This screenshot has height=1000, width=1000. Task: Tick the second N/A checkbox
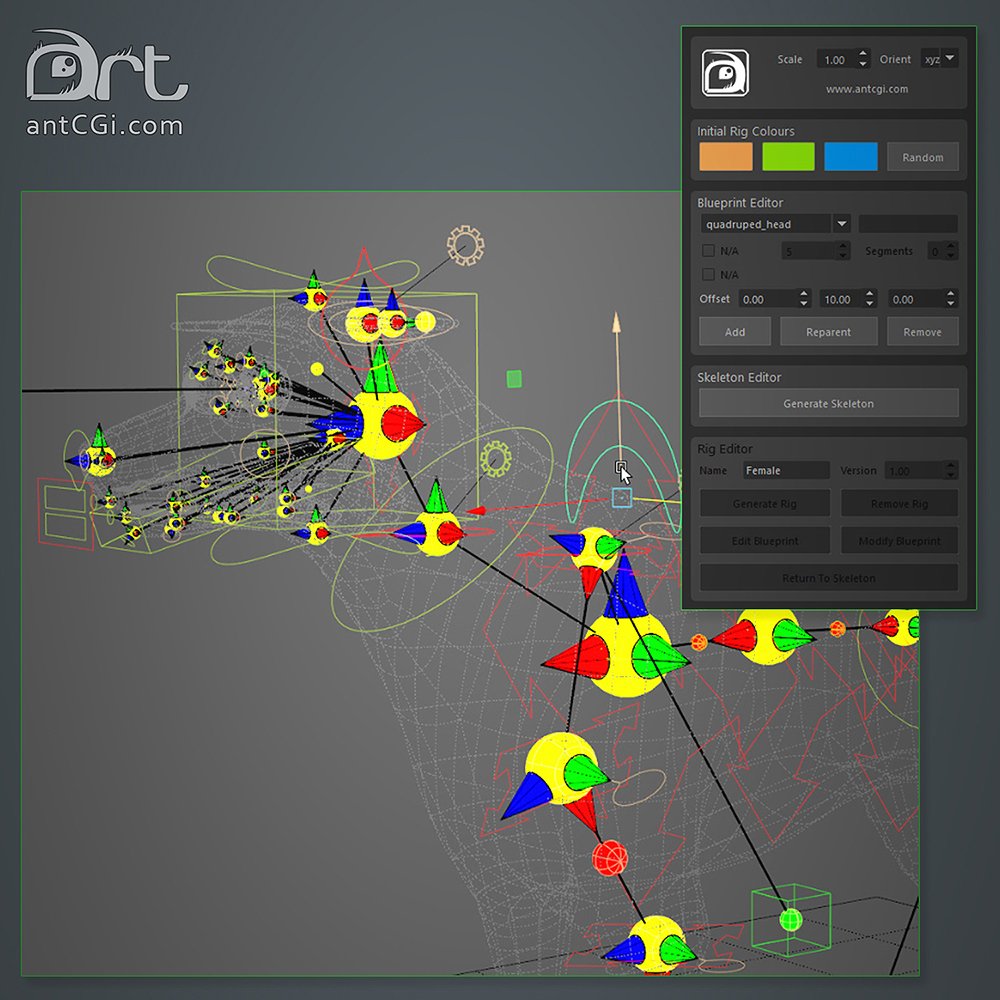[708, 275]
